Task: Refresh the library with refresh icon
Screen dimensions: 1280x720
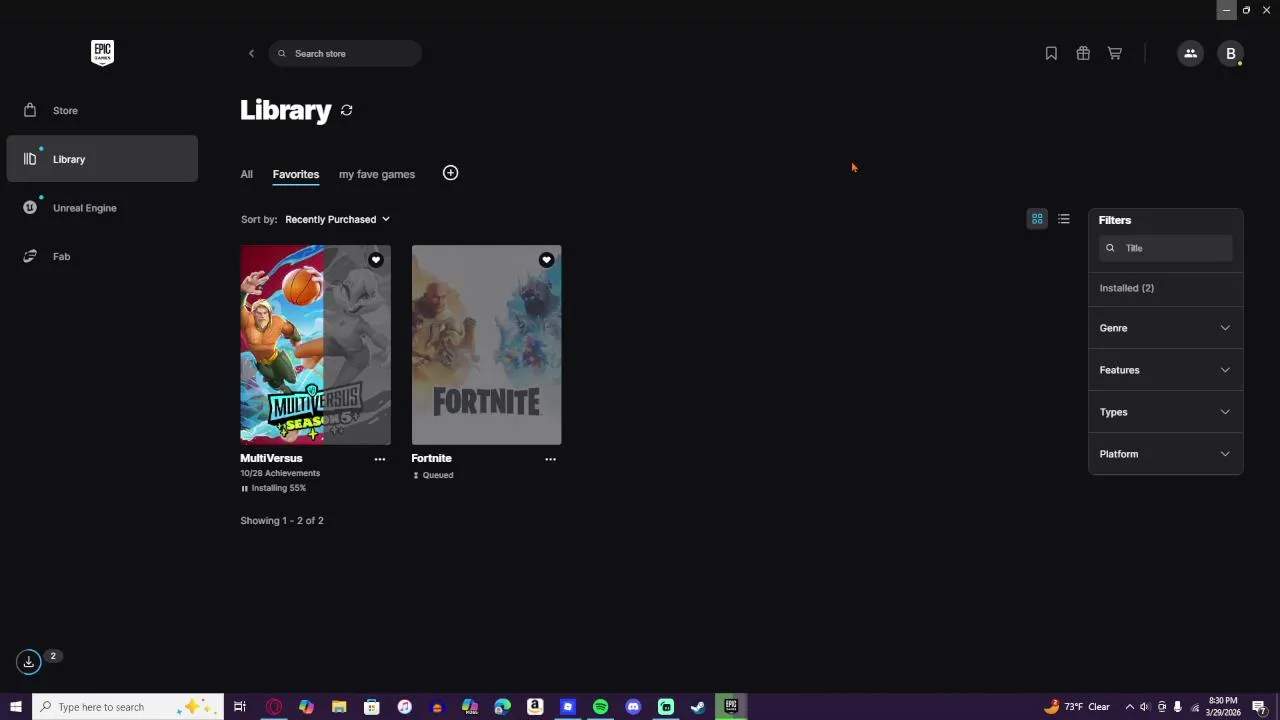Action: click(x=347, y=110)
